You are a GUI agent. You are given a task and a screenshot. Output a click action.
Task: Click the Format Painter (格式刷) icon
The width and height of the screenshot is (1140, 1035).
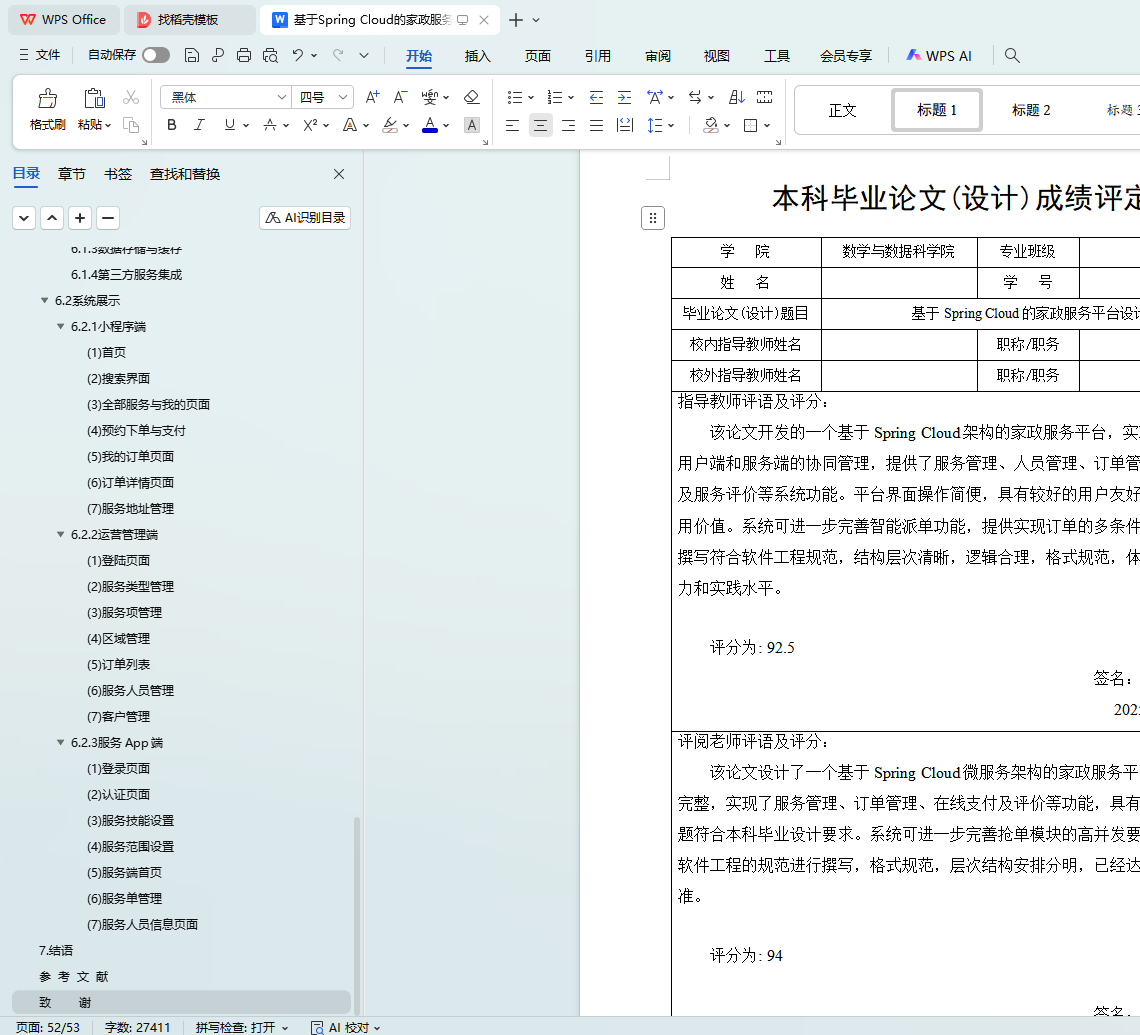click(x=47, y=108)
